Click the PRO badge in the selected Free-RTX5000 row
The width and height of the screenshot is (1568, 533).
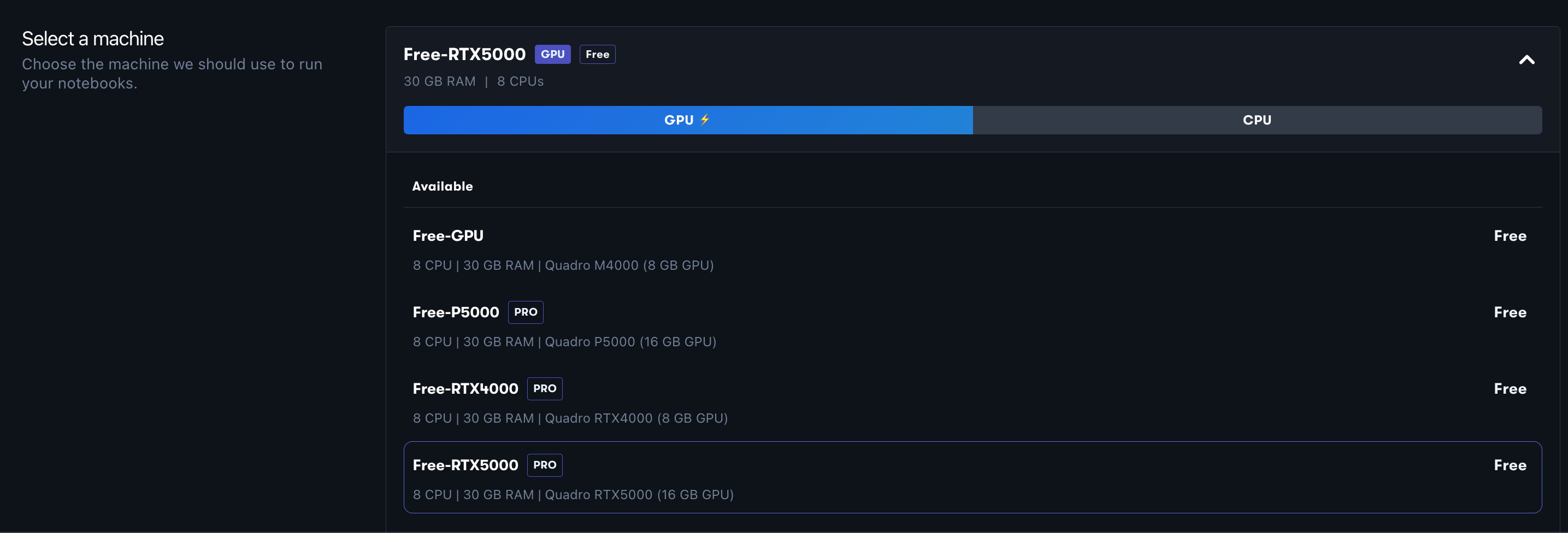[544, 465]
